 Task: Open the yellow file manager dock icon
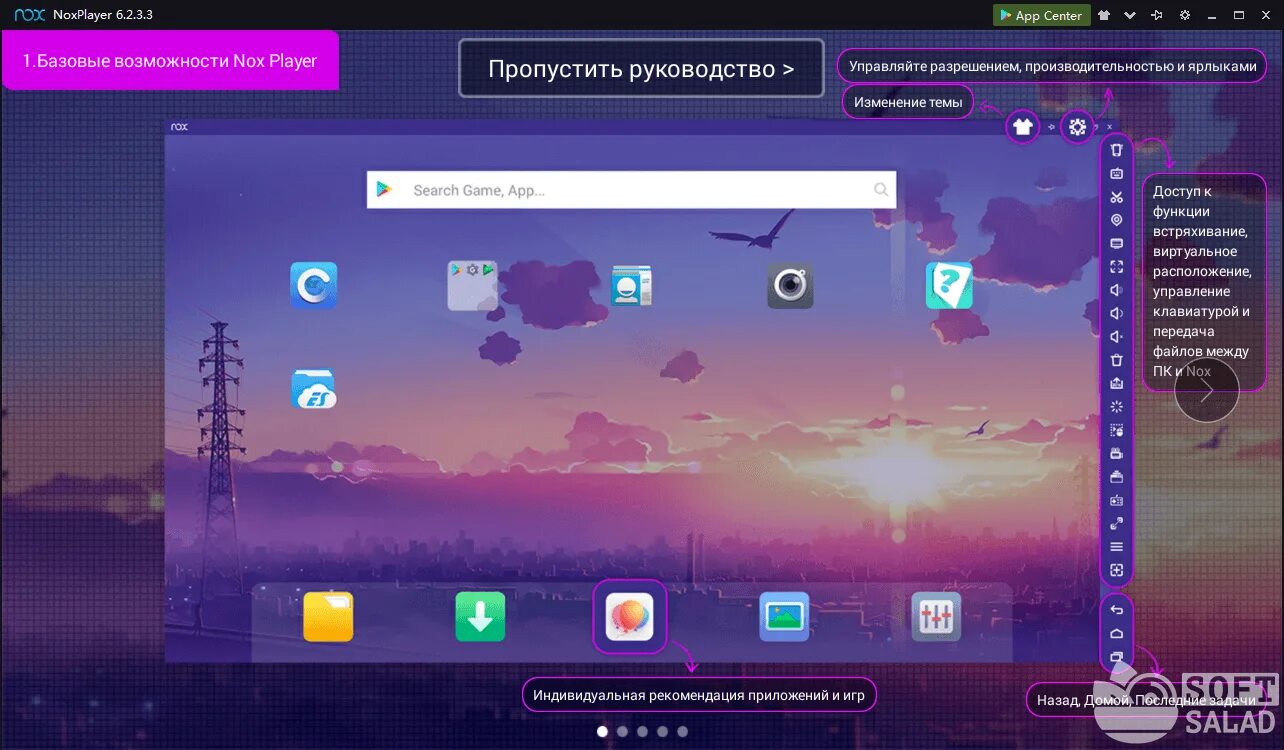(328, 616)
